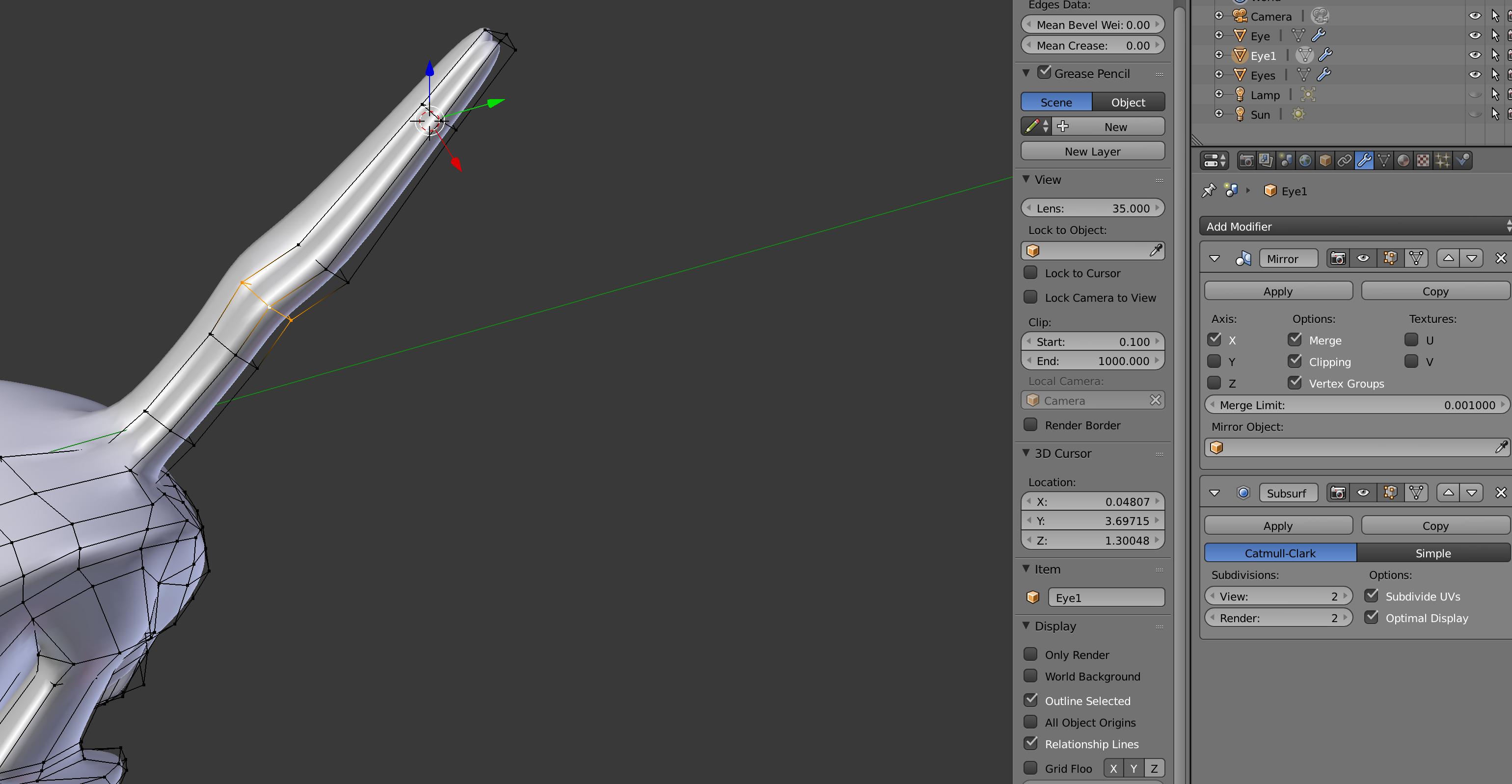Select Simple subdivision type
1512x784 pixels.
click(1433, 553)
